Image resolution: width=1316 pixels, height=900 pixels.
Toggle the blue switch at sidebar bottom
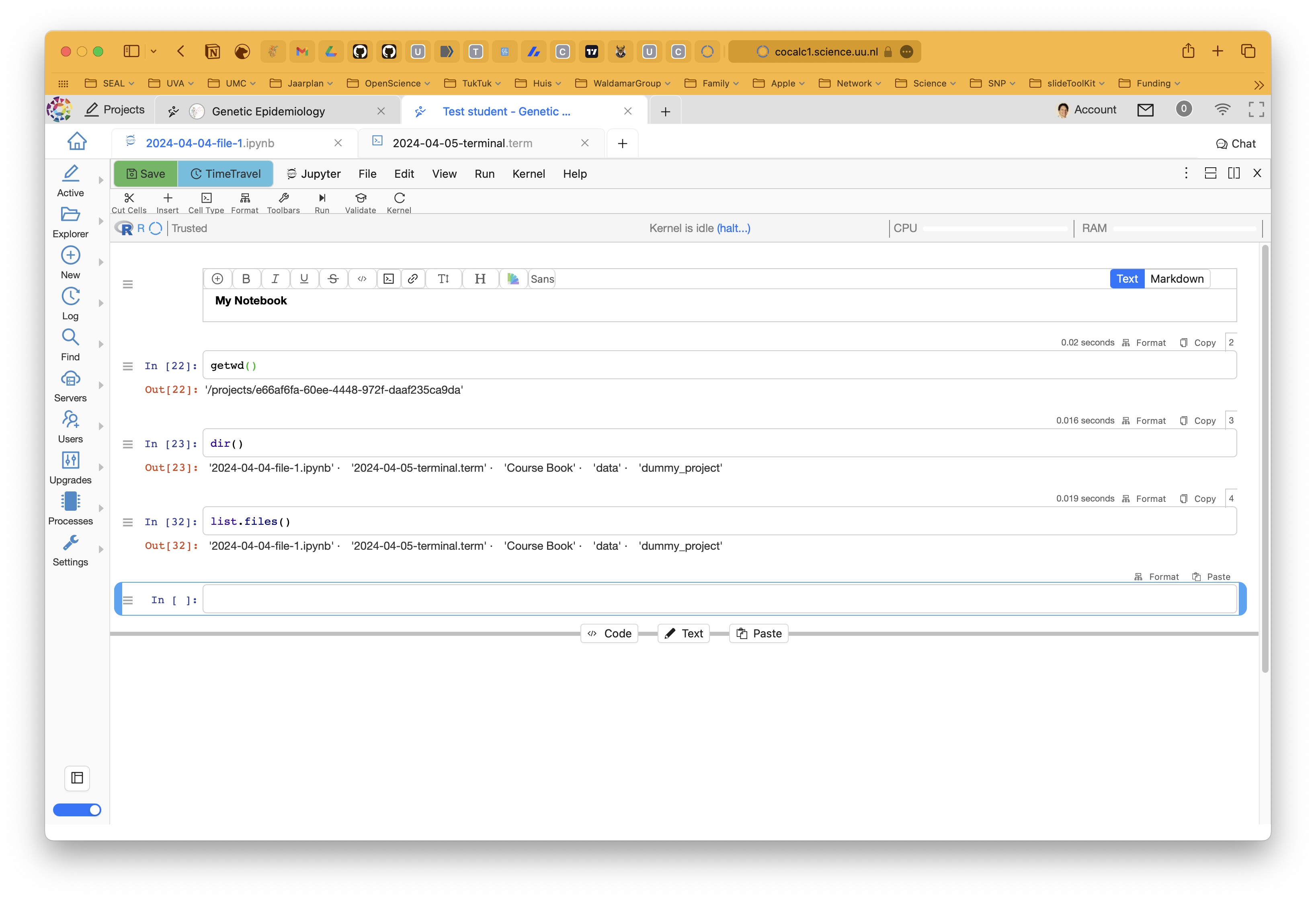click(x=77, y=810)
